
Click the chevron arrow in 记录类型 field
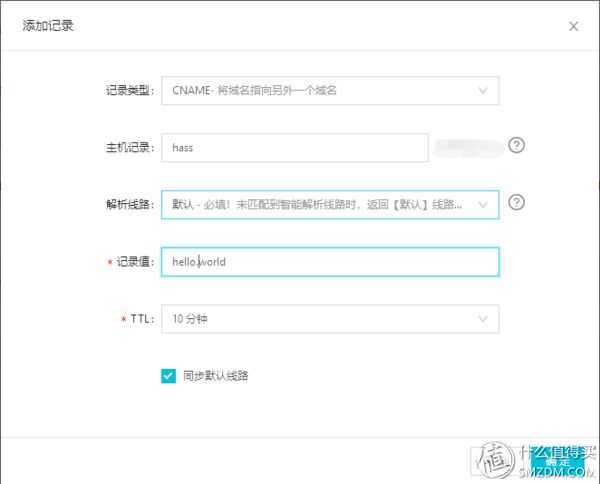483,91
